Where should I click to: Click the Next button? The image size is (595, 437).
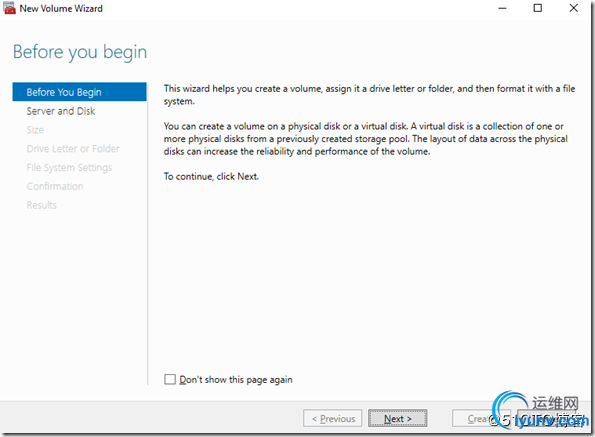point(397,418)
